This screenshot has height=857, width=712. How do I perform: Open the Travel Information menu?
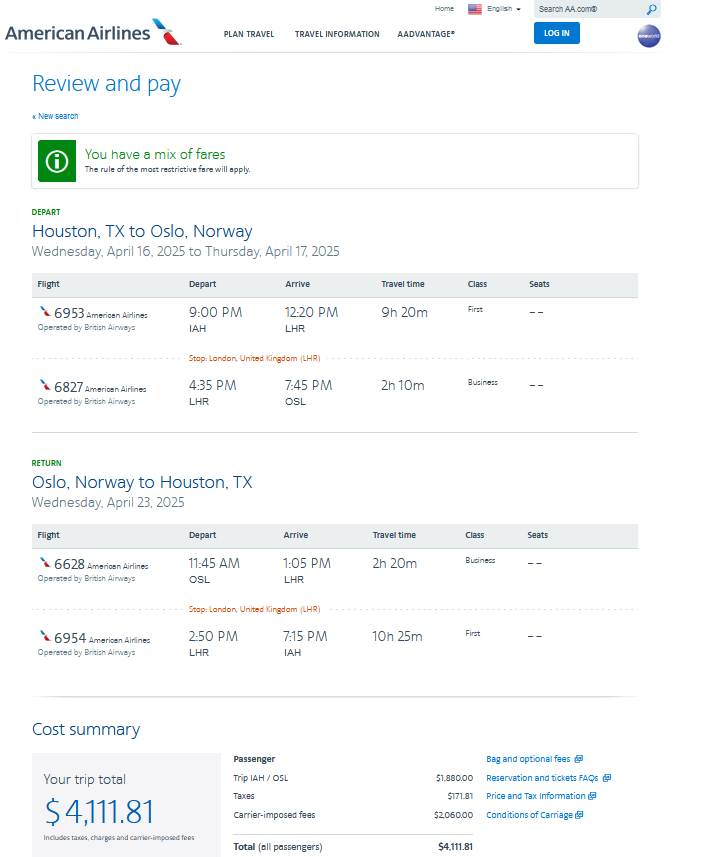pyautogui.click(x=337, y=34)
